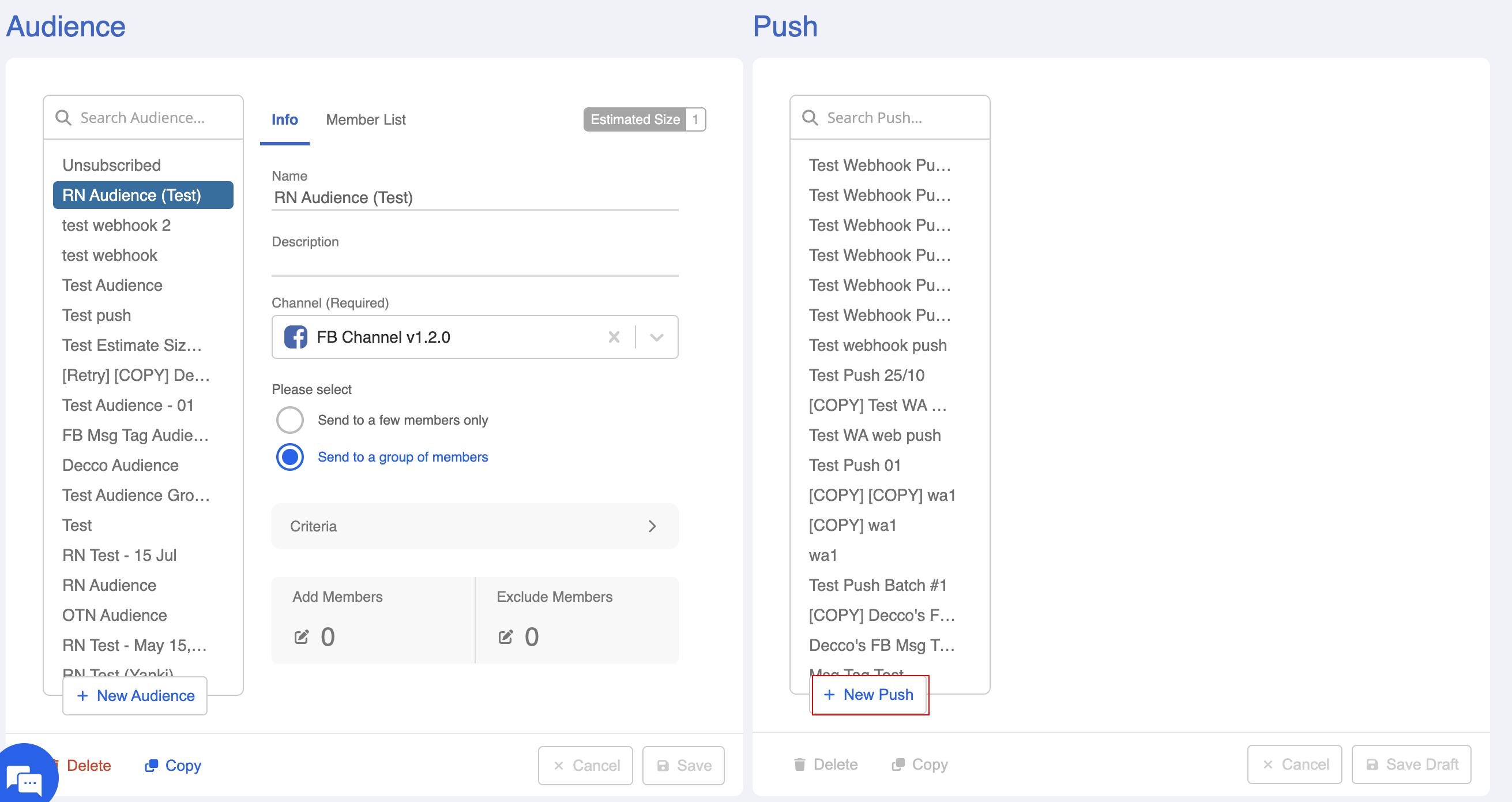Click the Facebook logo in channel field
Screen dimensions: 1512x802
coord(296,337)
